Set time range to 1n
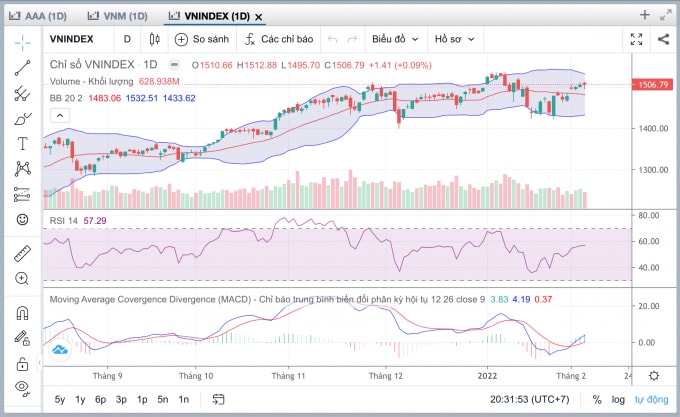 pyautogui.click(x=183, y=399)
